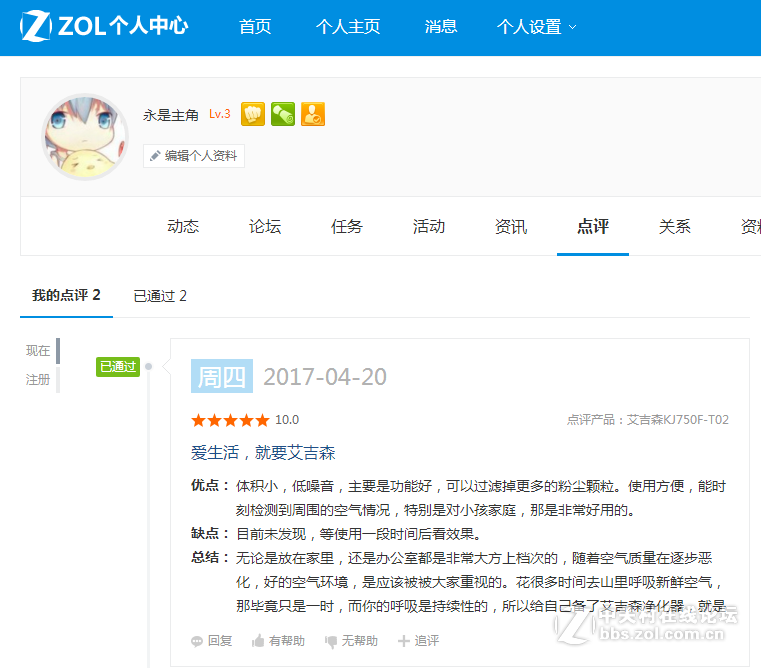
Task: Switch to the 活动 tab
Action: pyautogui.click(x=429, y=226)
